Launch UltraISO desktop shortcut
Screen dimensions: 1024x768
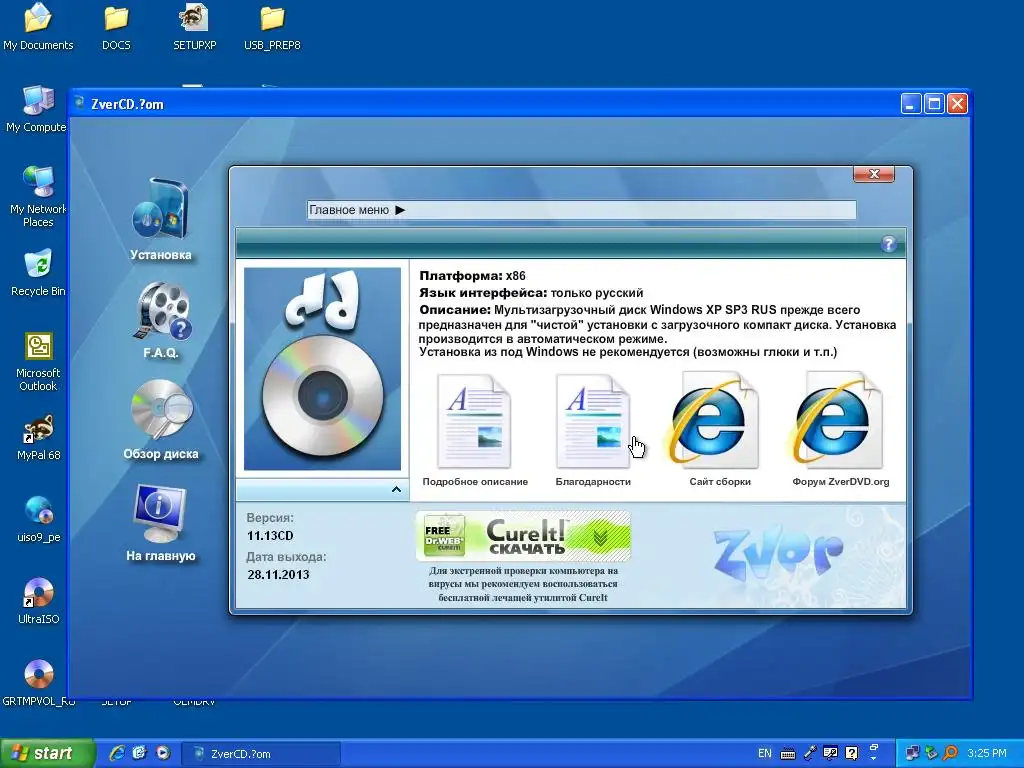point(38,601)
